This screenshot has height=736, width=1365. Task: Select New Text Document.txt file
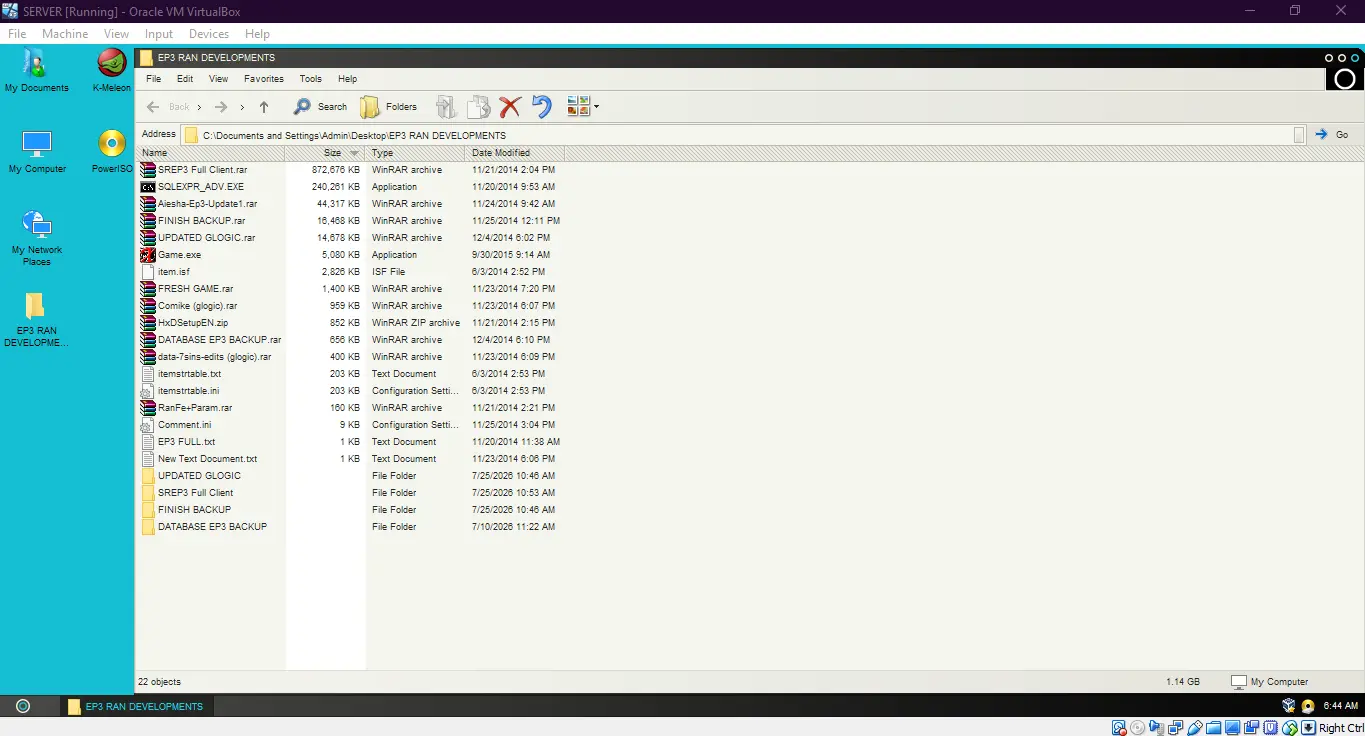coord(207,459)
